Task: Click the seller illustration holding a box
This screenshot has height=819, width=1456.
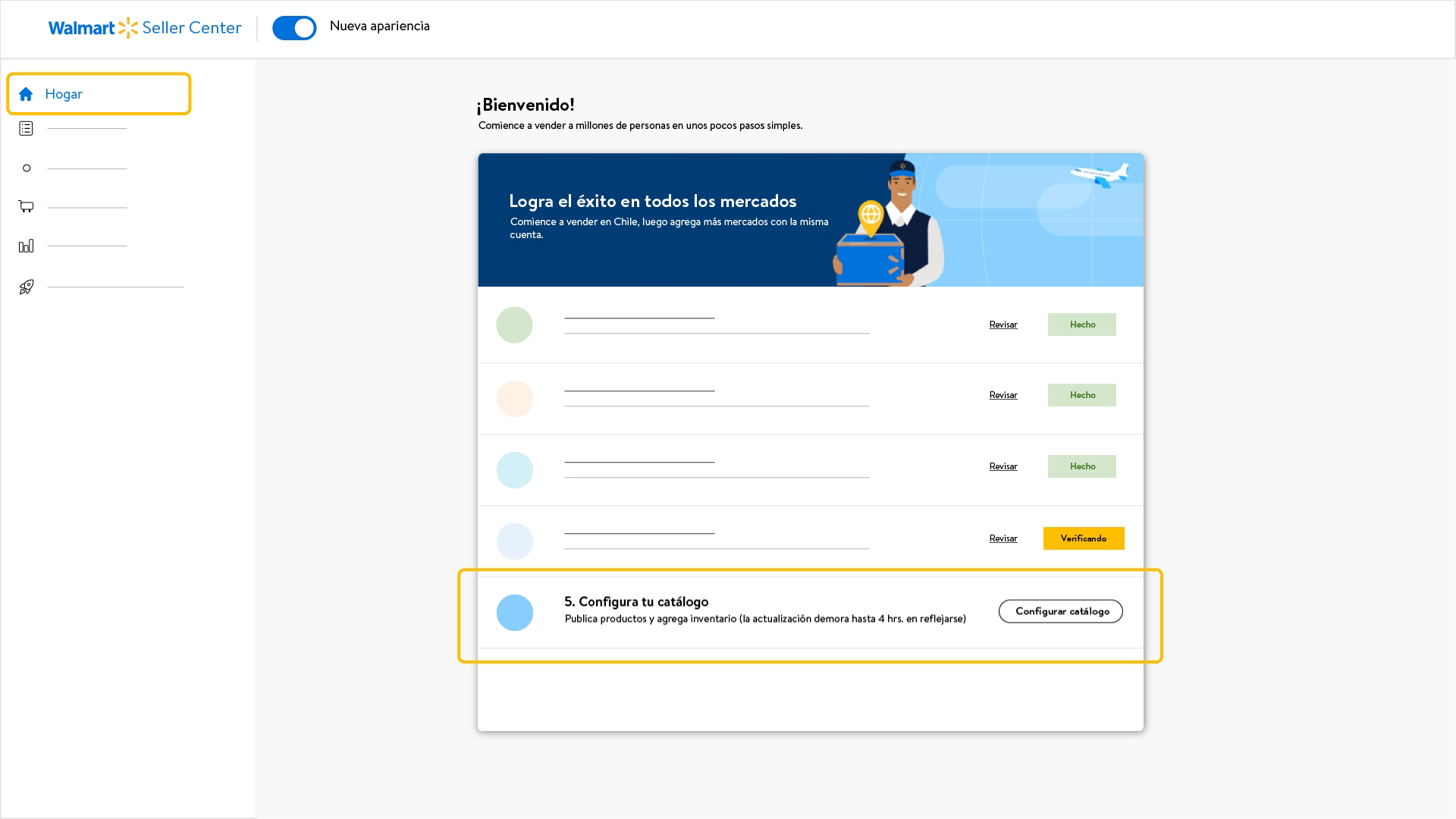Action: pos(889,223)
